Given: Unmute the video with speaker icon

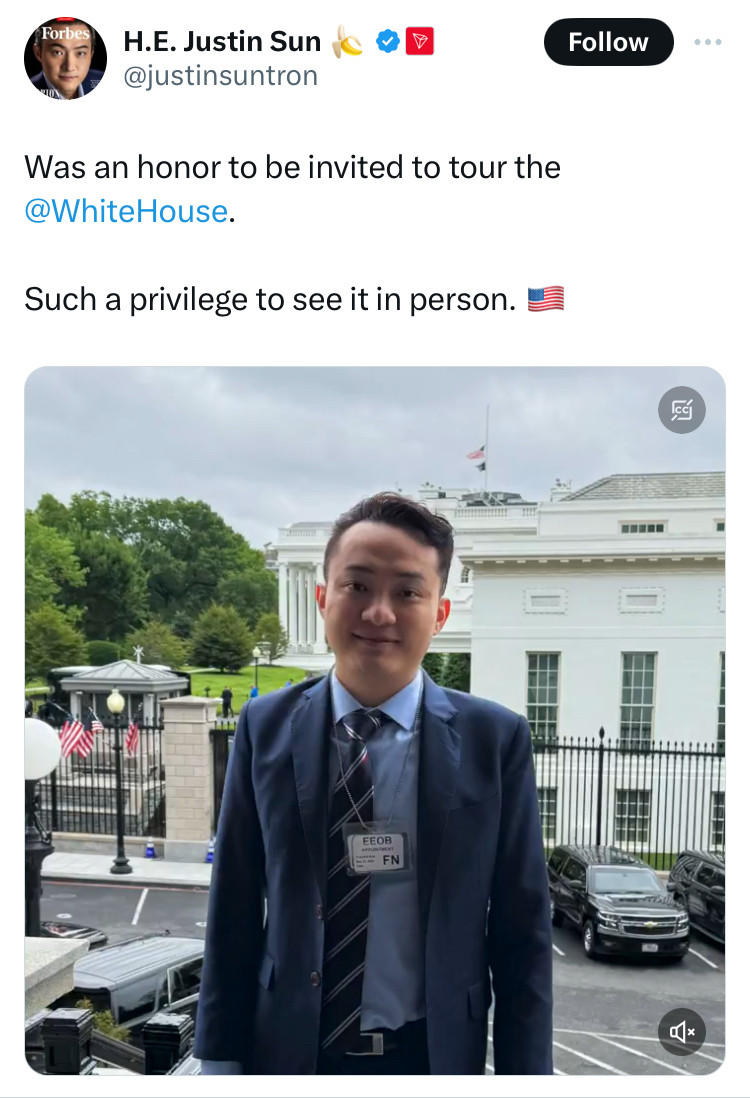Looking at the screenshot, I should pyautogui.click(x=681, y=1031).
